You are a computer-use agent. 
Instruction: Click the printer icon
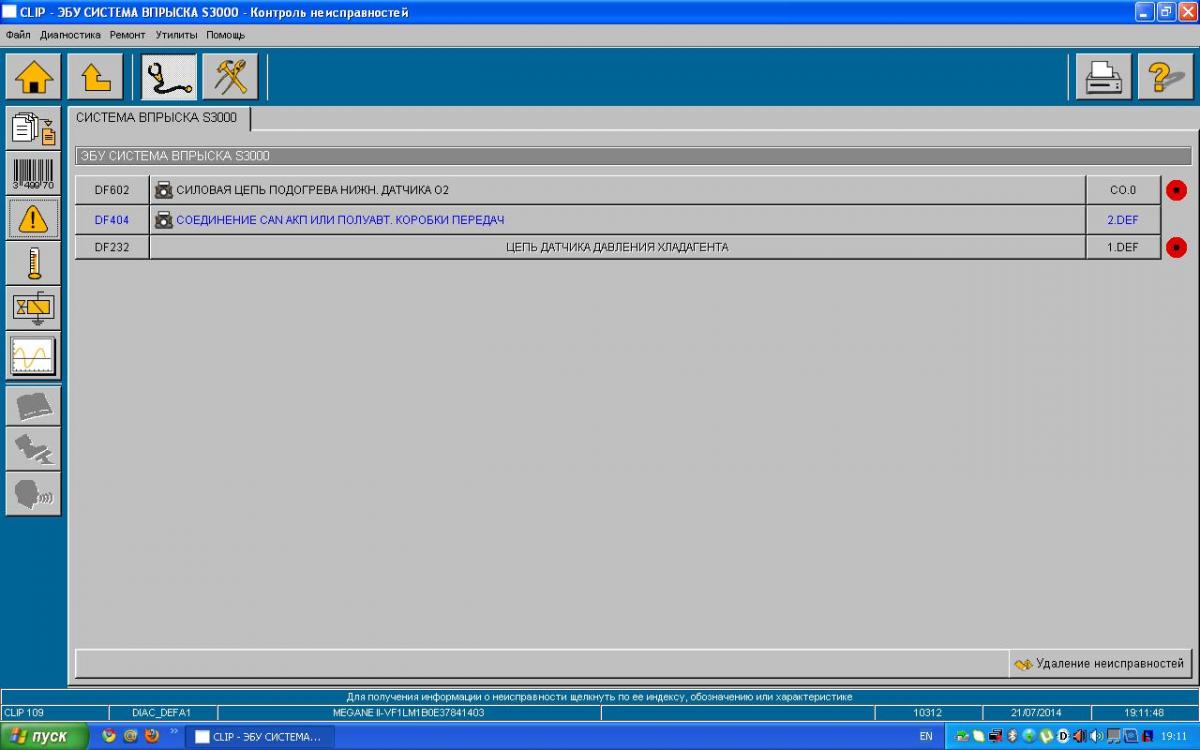1103,77
